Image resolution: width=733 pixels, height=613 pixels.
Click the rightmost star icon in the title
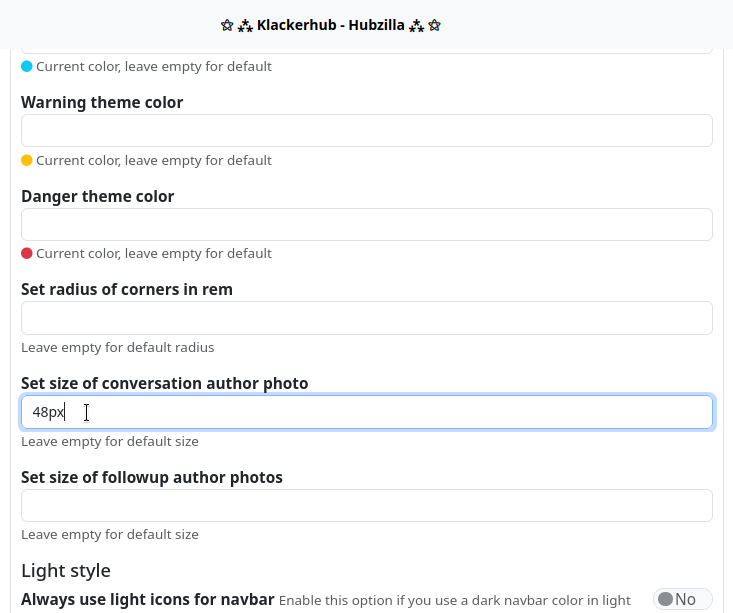(435, 25)
